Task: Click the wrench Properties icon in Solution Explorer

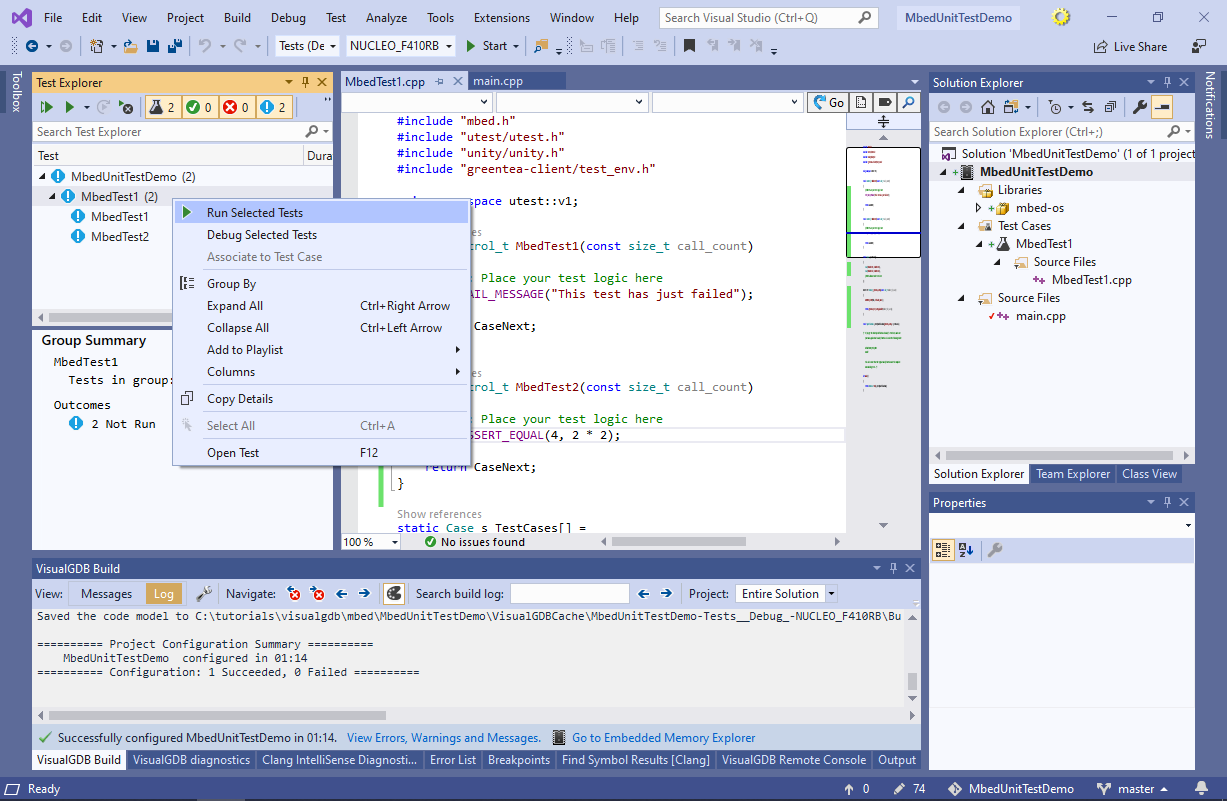Action: coord(1139,107)
